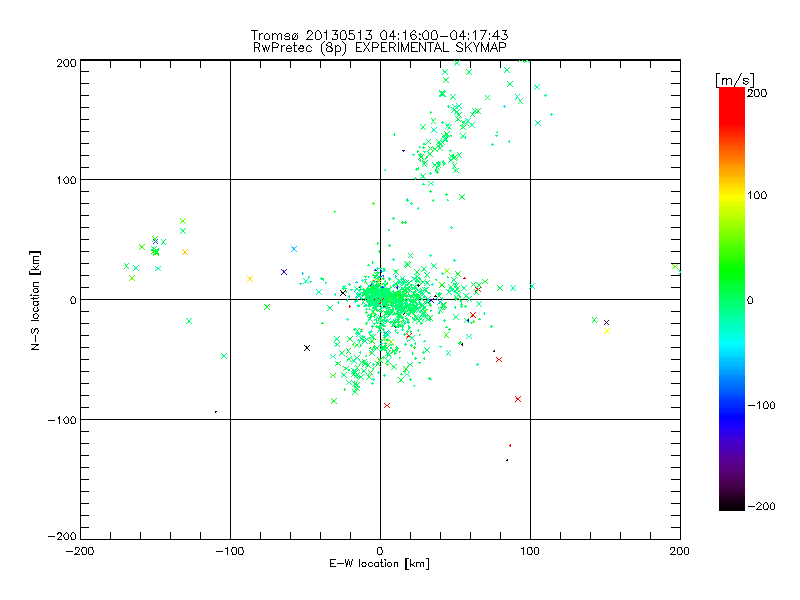800x600 pixels.
Task: Click the '-200' label on the colorbar
Action: (761, 506)
